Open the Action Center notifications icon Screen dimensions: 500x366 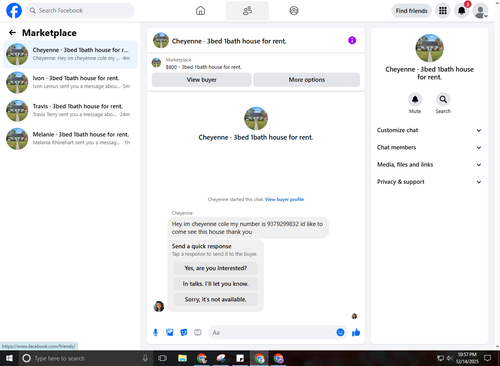point(488,358)
